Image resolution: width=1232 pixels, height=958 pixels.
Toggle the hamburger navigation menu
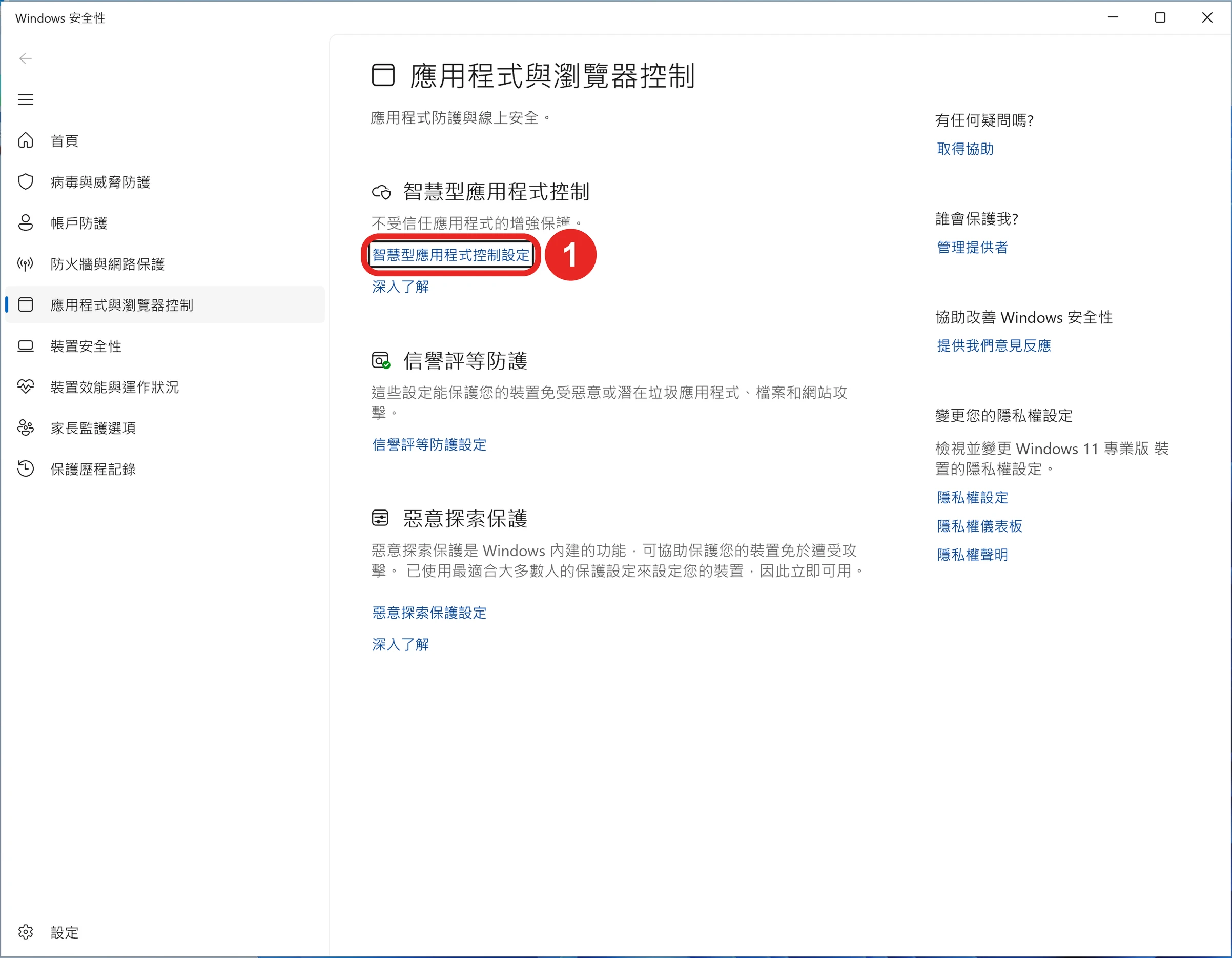[26, 100]
